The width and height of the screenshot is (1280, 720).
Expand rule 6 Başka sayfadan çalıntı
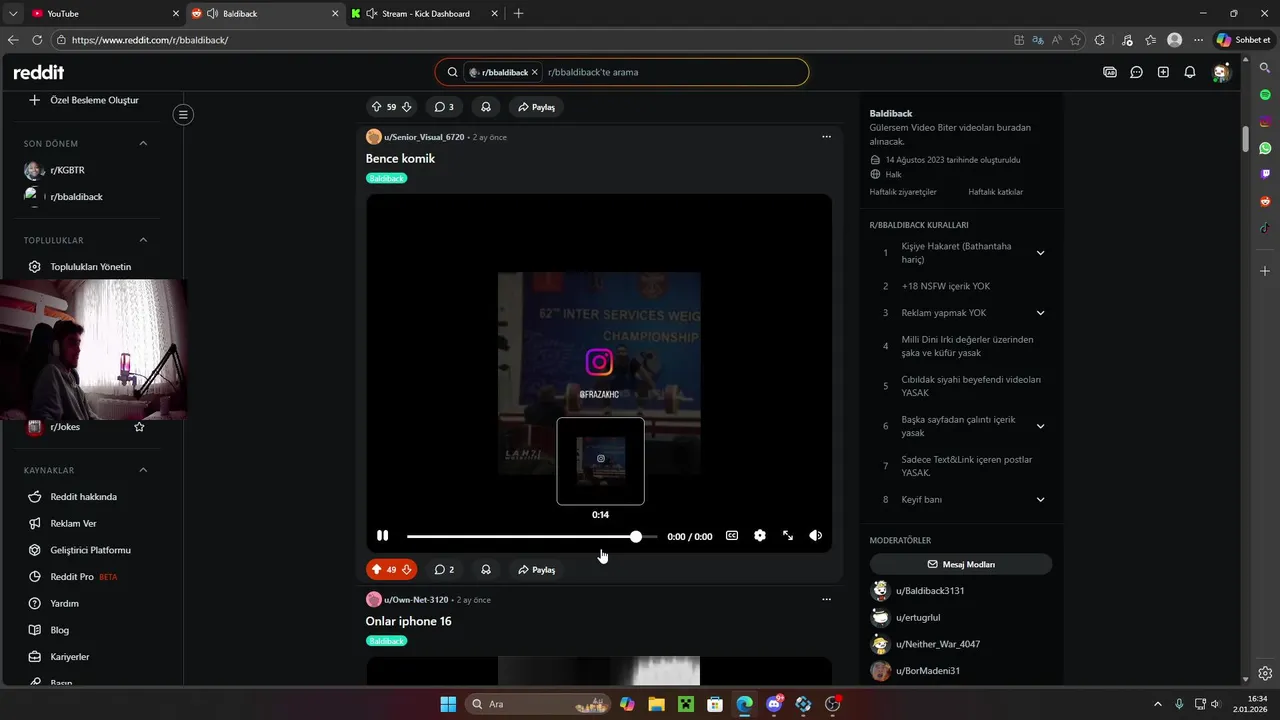(x=1040, y=426)
